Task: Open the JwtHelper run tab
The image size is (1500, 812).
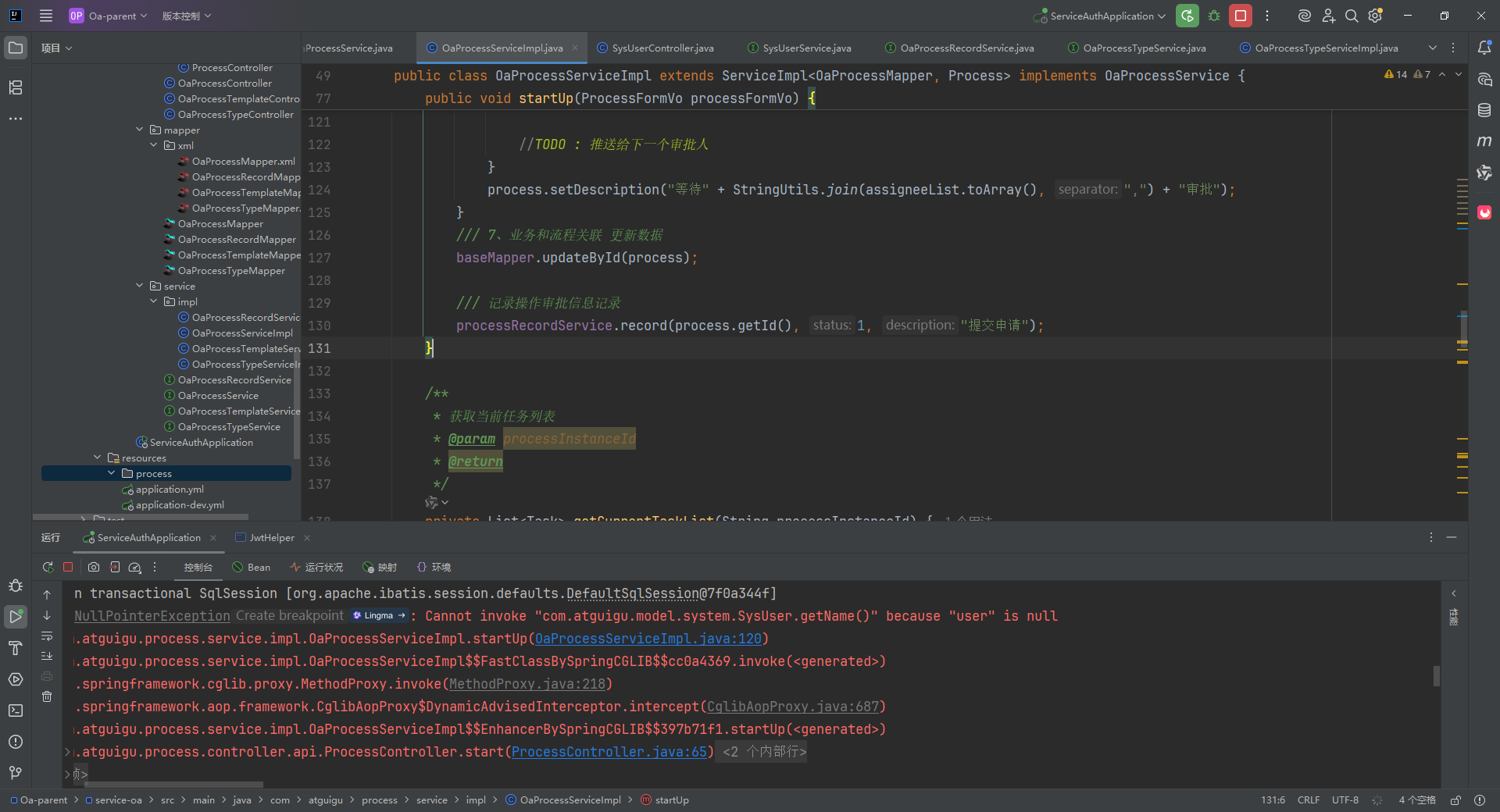Action: [x=266, y=538]
